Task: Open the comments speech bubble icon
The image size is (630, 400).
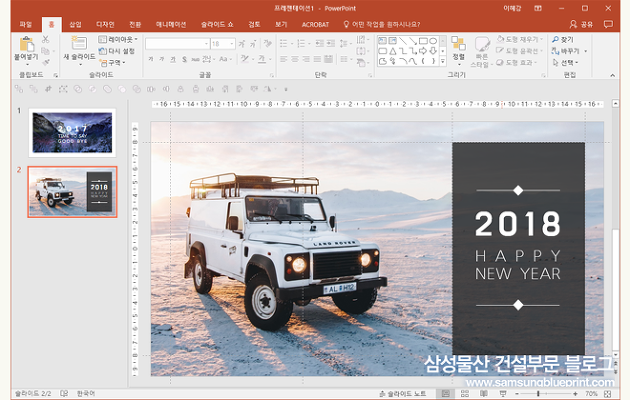Action: (608, 24)
